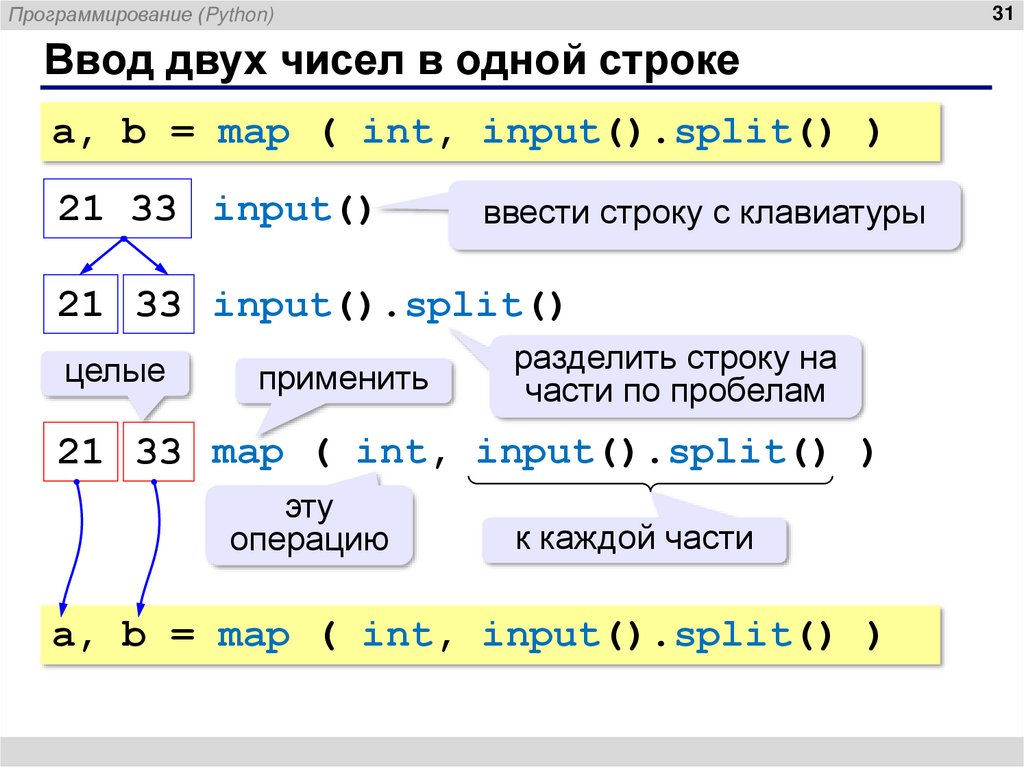Click the "применить" callout

[344, 380]
